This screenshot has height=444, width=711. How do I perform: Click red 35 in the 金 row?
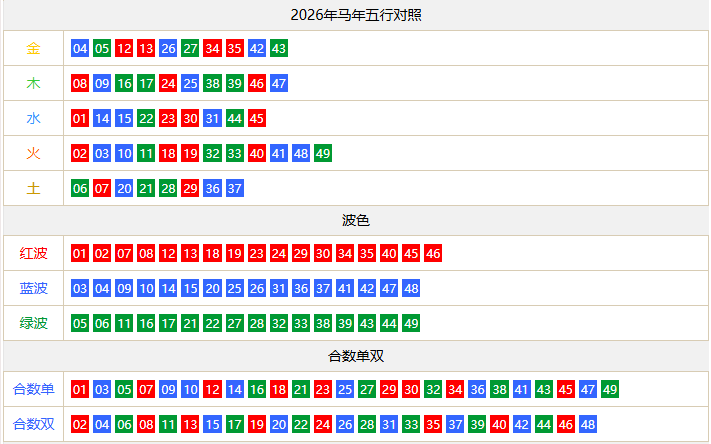point(234,48)
